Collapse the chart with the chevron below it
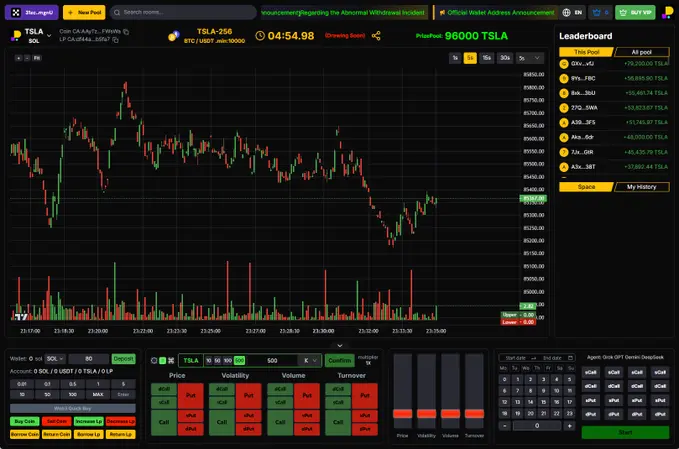Image resolution: width=679 pixels, height=449 pixels. (340, 346)
